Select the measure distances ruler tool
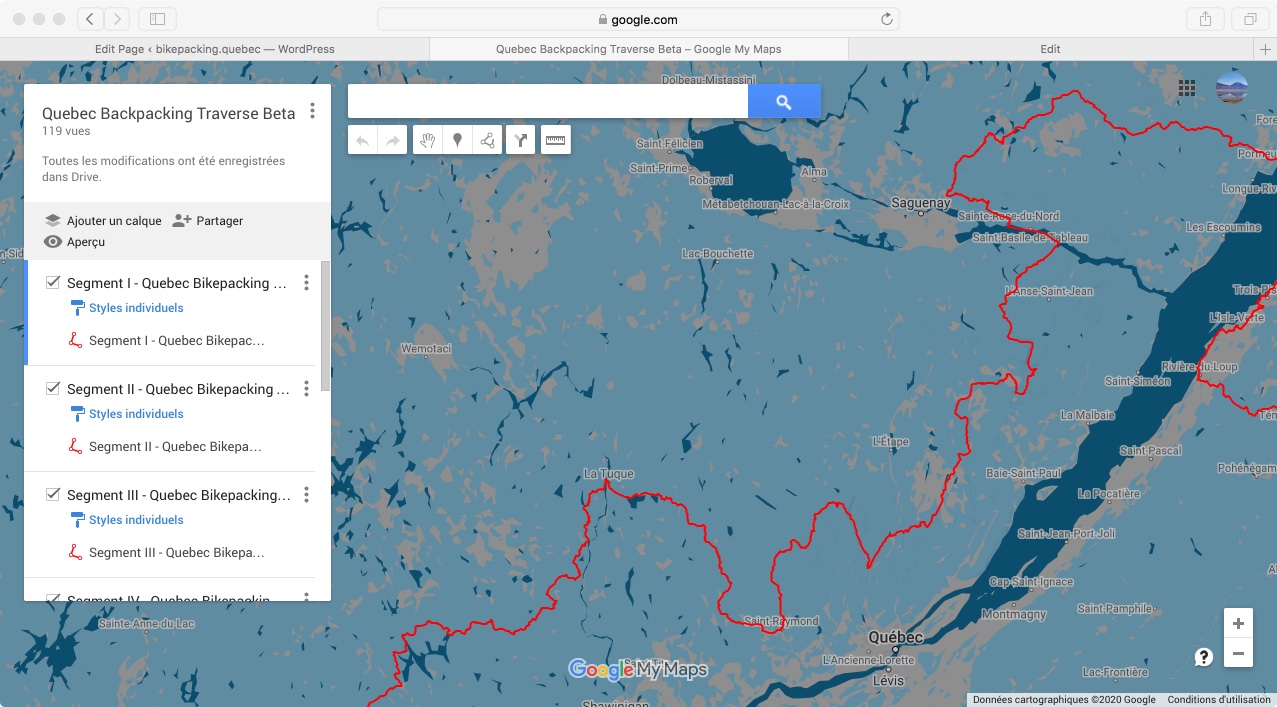This screenshot has height=707, width=1277. (556, 141)
